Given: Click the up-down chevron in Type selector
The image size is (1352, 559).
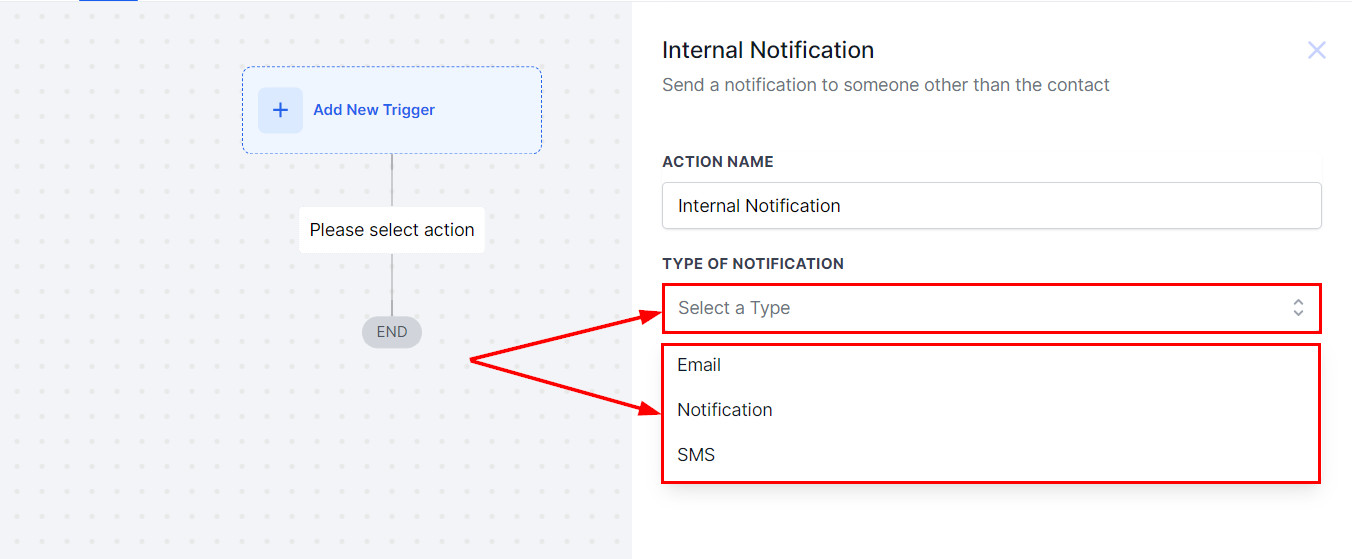Looking at the screenshot, I should pos(1297,308).
